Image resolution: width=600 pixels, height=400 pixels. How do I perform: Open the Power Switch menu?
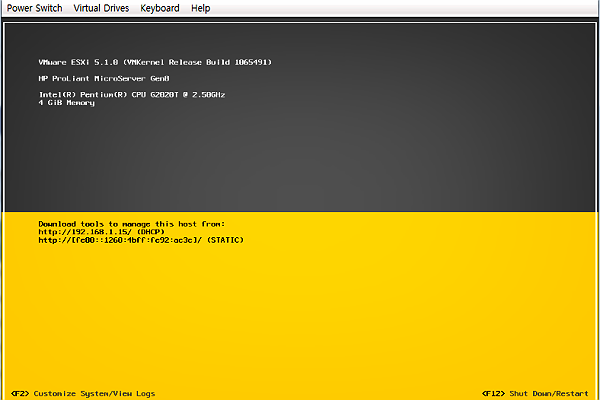[34, 8]
